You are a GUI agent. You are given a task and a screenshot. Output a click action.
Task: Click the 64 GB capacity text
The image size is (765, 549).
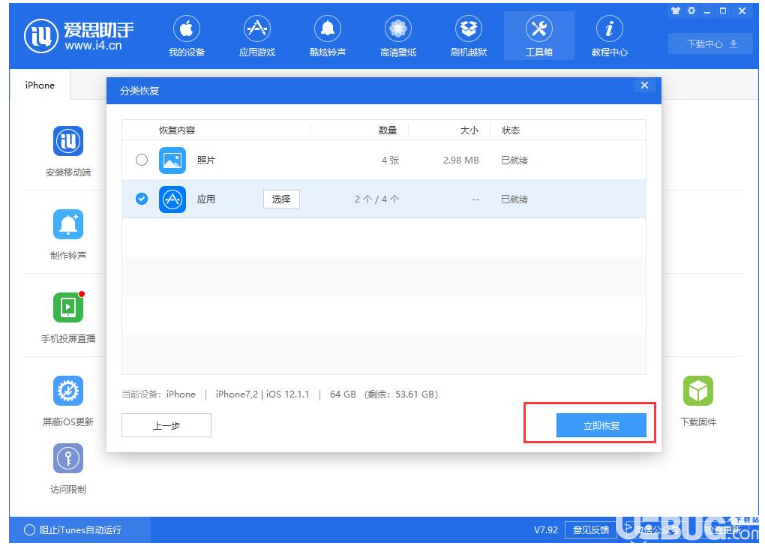343,394
